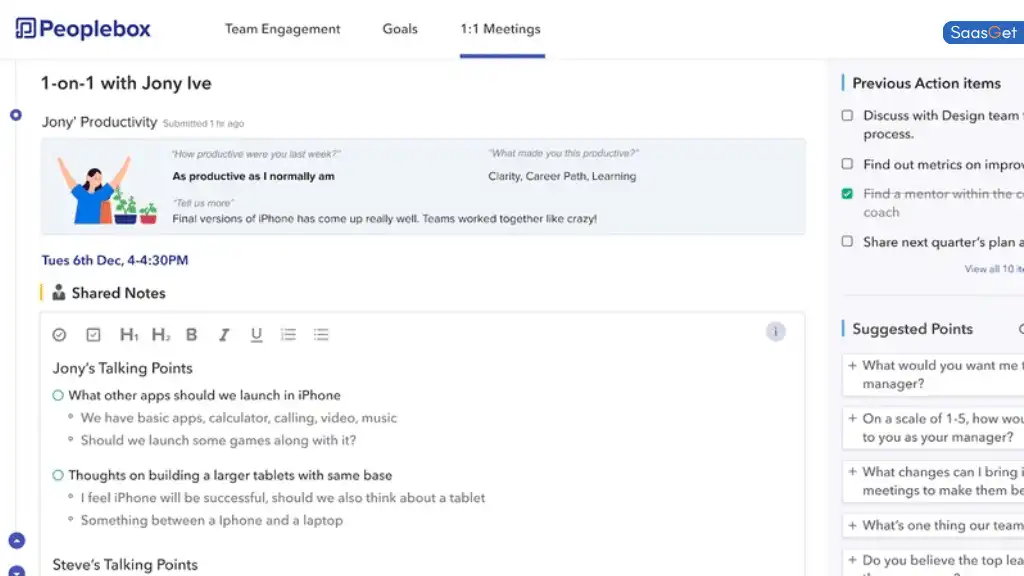Click 'Should we launch some games' note line
Screen dimensions: 1024x576
tap(218, 441)
